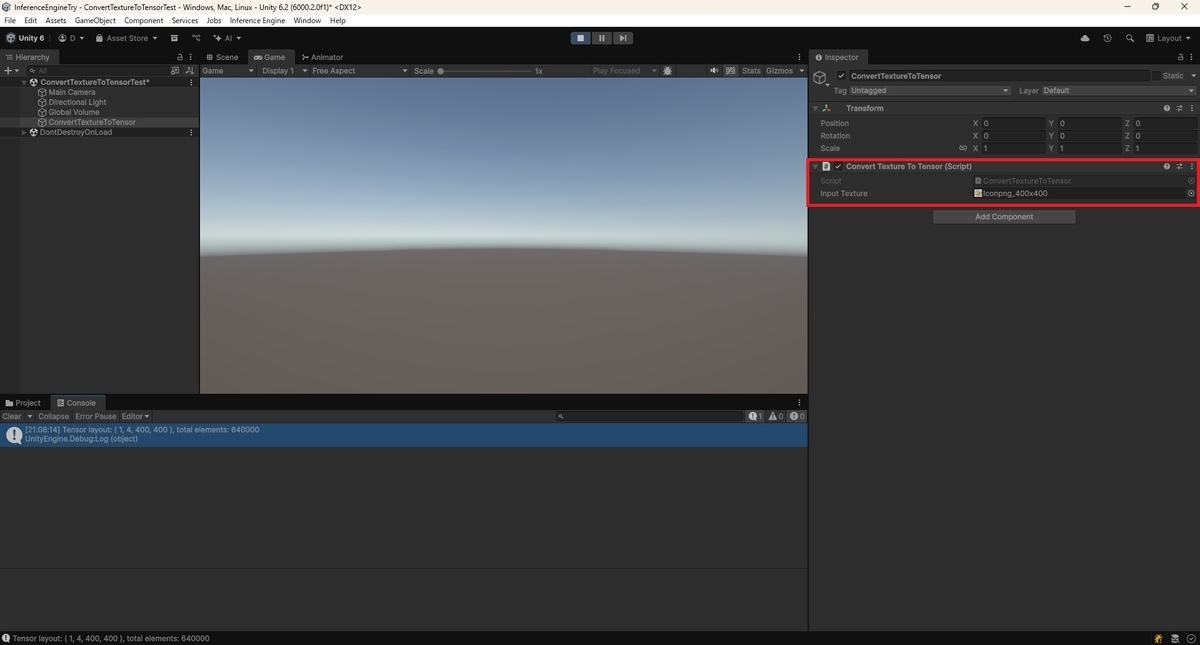Open the Free Aspect dropdown
Image resolution: width=1200 pixels, height=645 pixels.
coord(359,71)
